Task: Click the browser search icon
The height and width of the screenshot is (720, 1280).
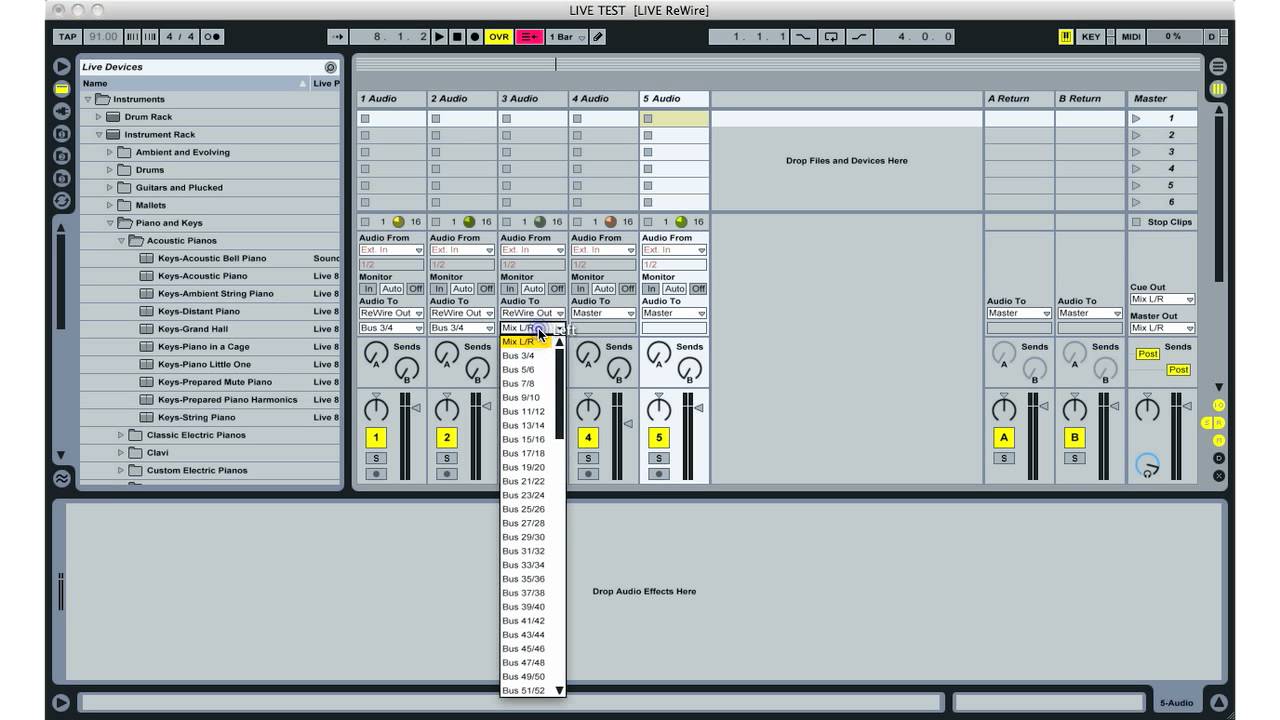Action: click(330, 67)
